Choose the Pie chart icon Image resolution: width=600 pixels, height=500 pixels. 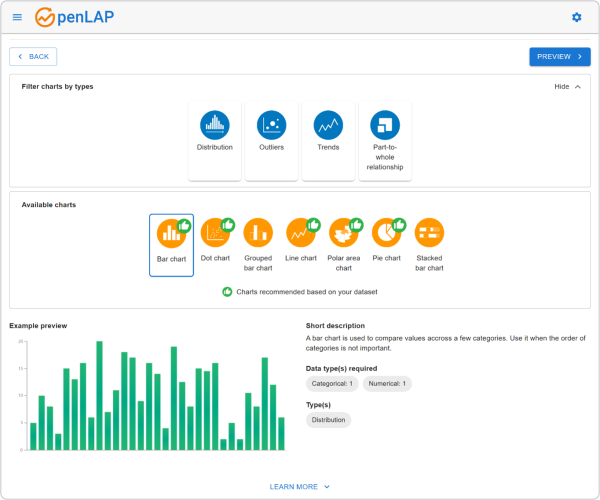point(386,234)
